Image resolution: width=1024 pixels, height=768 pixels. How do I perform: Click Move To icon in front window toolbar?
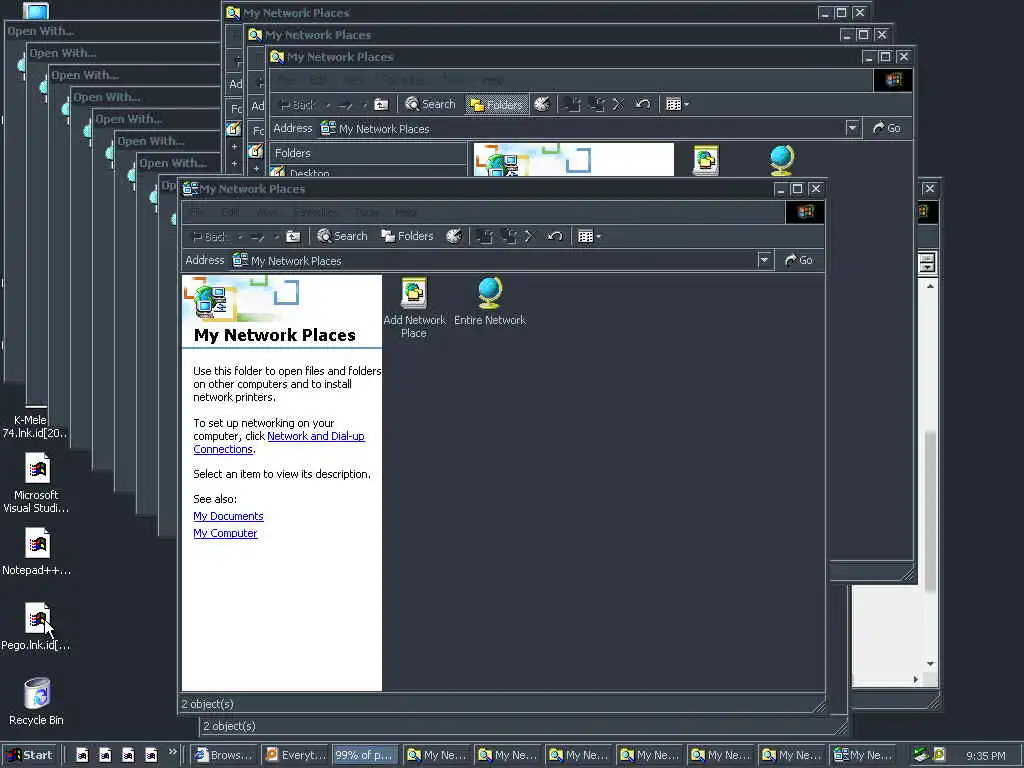[x=485, y=236]
